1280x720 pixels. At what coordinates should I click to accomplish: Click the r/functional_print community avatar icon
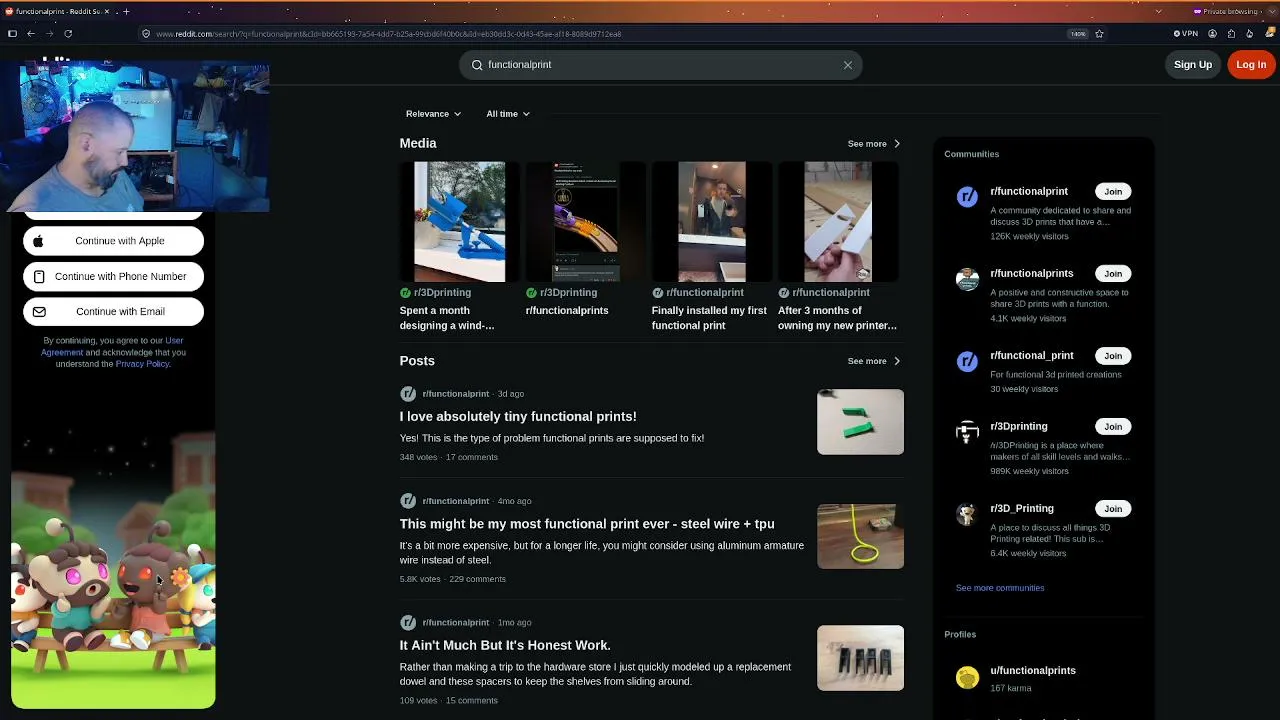point(967,361)
